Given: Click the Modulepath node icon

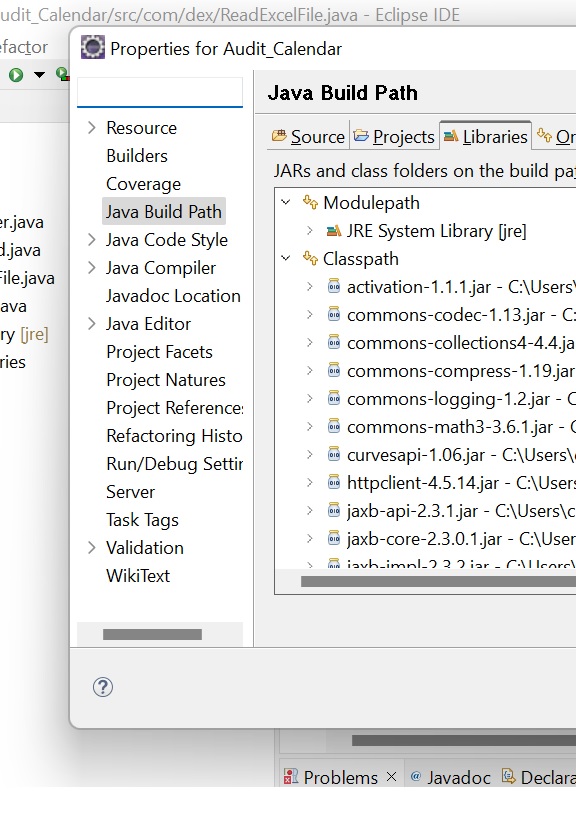Looking at the screenshot, I should tap(310, 202).
